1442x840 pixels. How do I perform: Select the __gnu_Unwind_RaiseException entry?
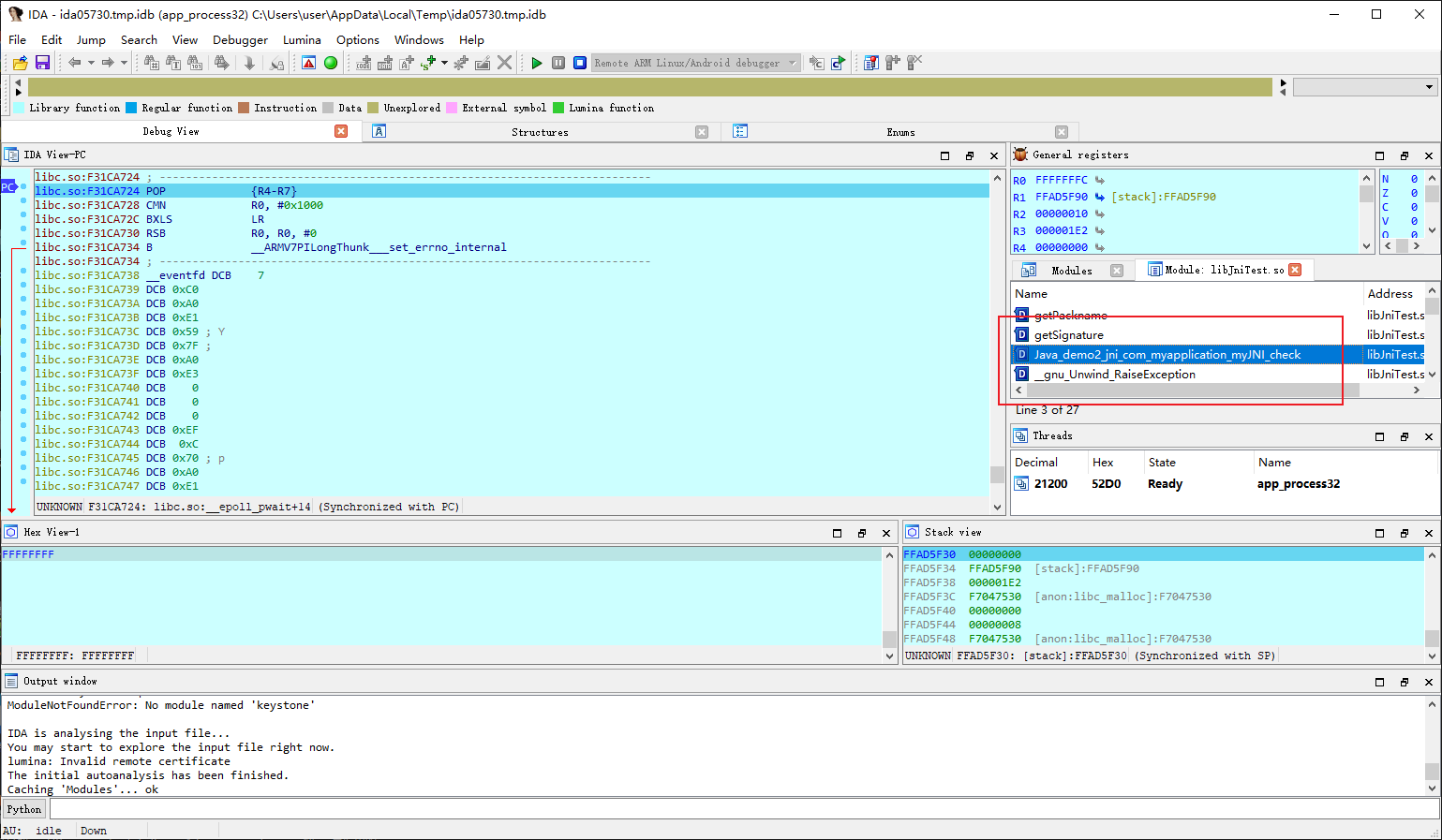1114,375
